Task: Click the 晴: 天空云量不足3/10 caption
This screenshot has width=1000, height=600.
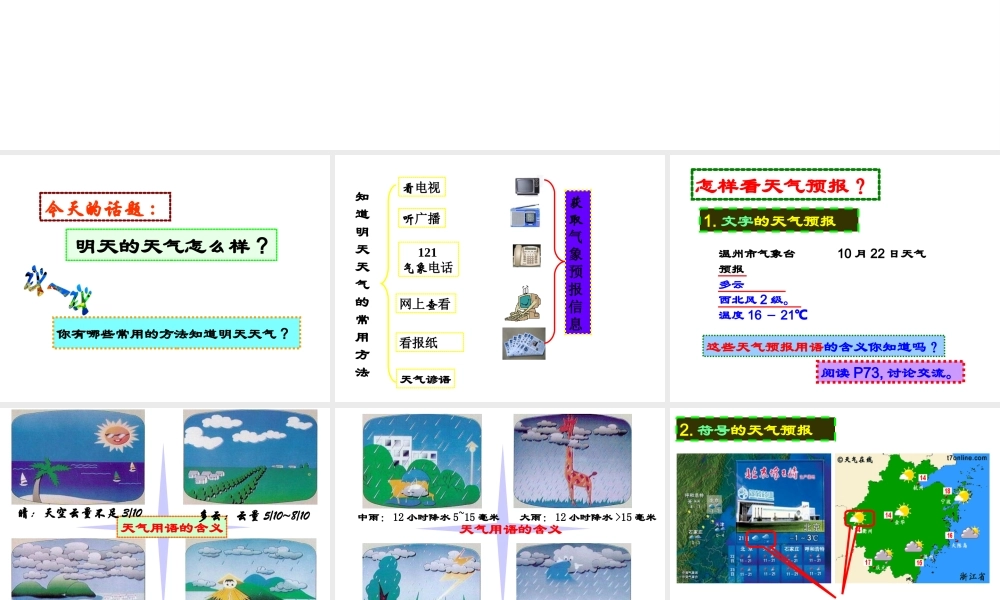Action: pyautogui.click(x=81, y=513)
